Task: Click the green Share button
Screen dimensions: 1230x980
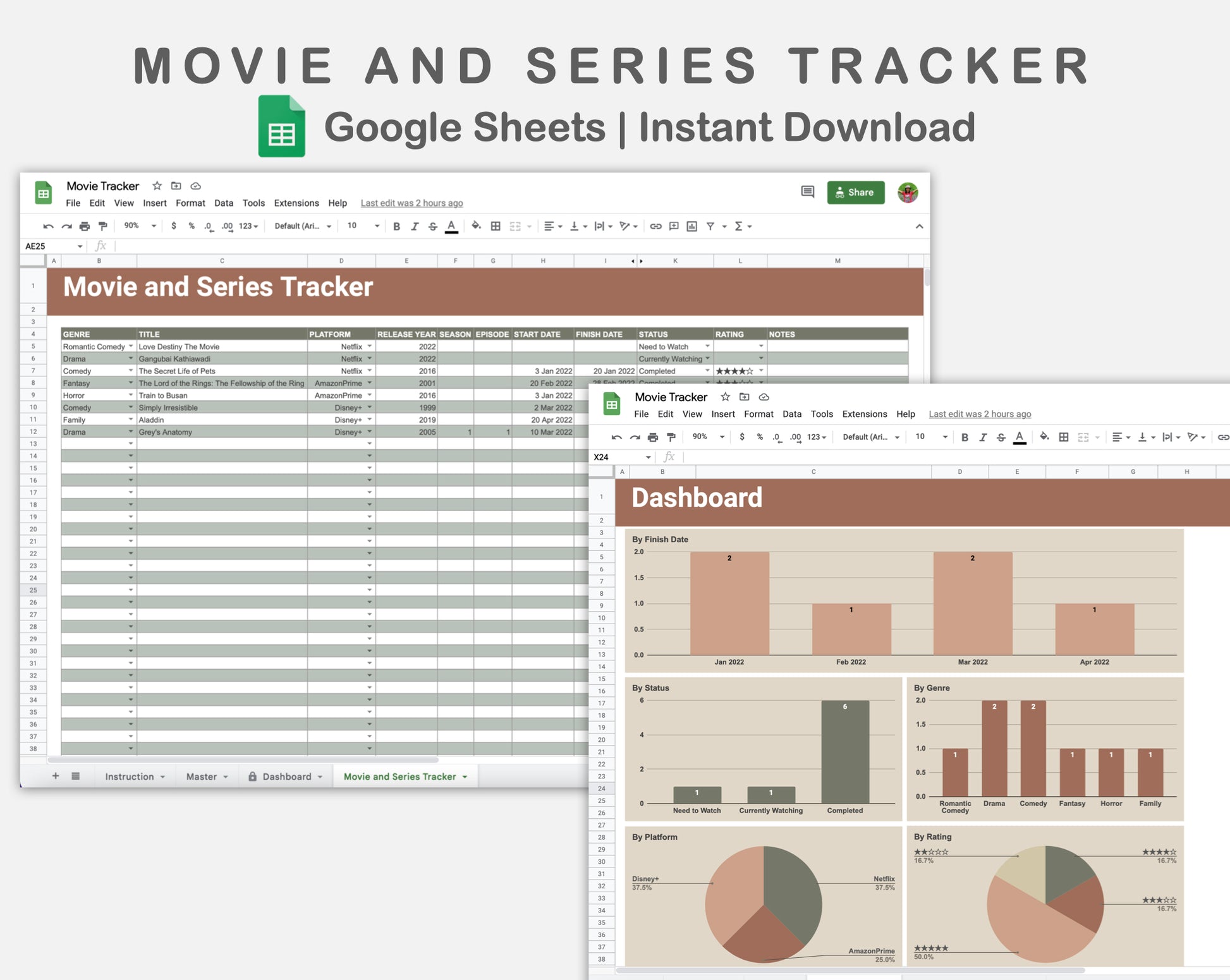Action: pyautogui.click(x=855, y=192)
